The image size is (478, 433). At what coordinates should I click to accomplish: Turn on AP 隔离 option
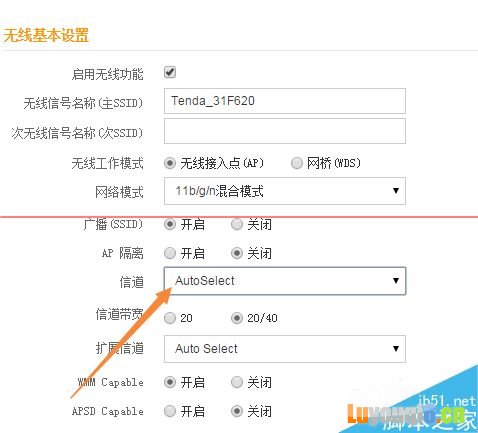click(x=170, y=253)
